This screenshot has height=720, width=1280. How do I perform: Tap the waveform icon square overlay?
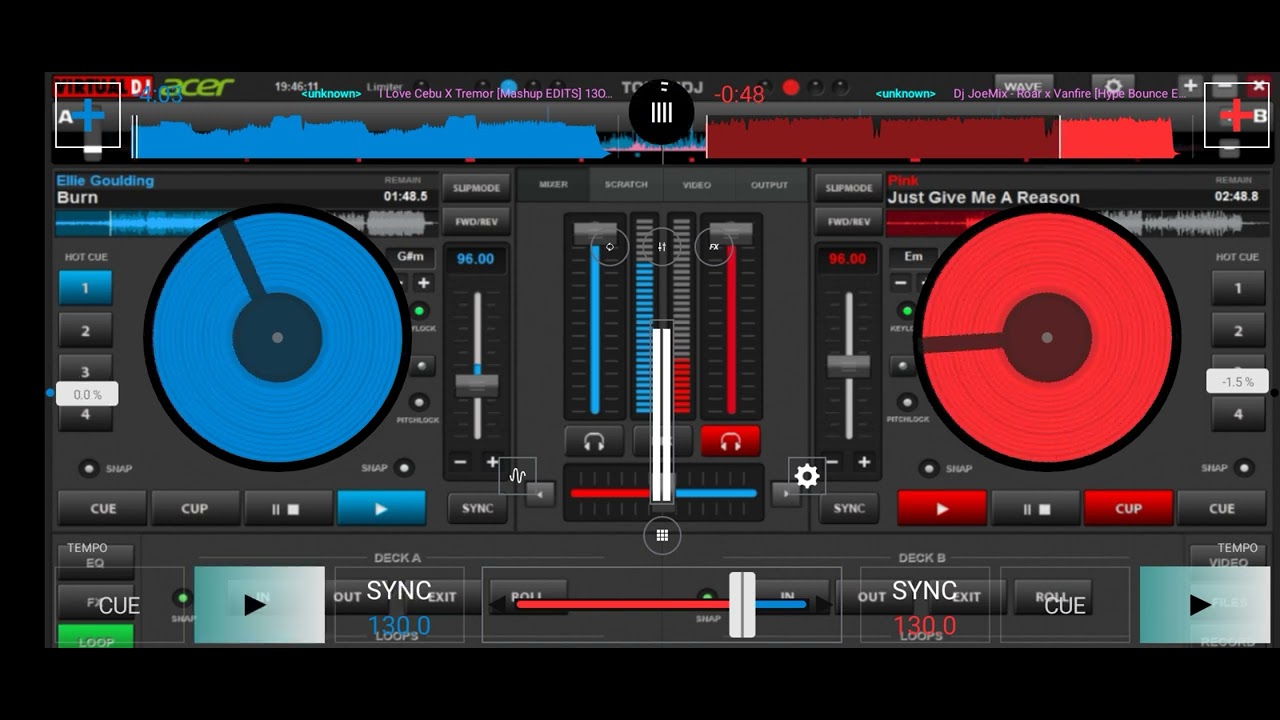517,476
